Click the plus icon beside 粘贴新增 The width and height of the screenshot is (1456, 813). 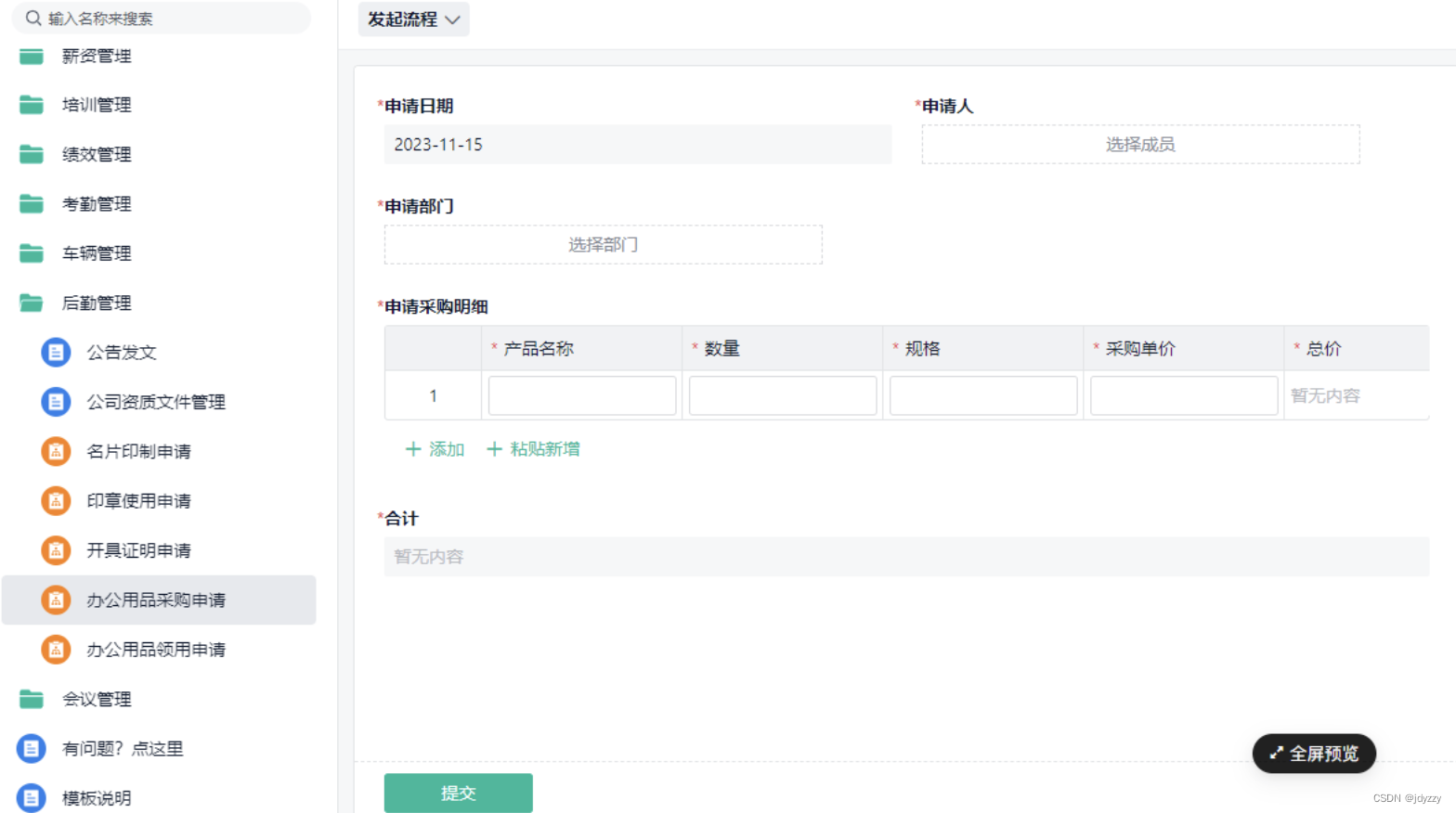click(494, 449)
